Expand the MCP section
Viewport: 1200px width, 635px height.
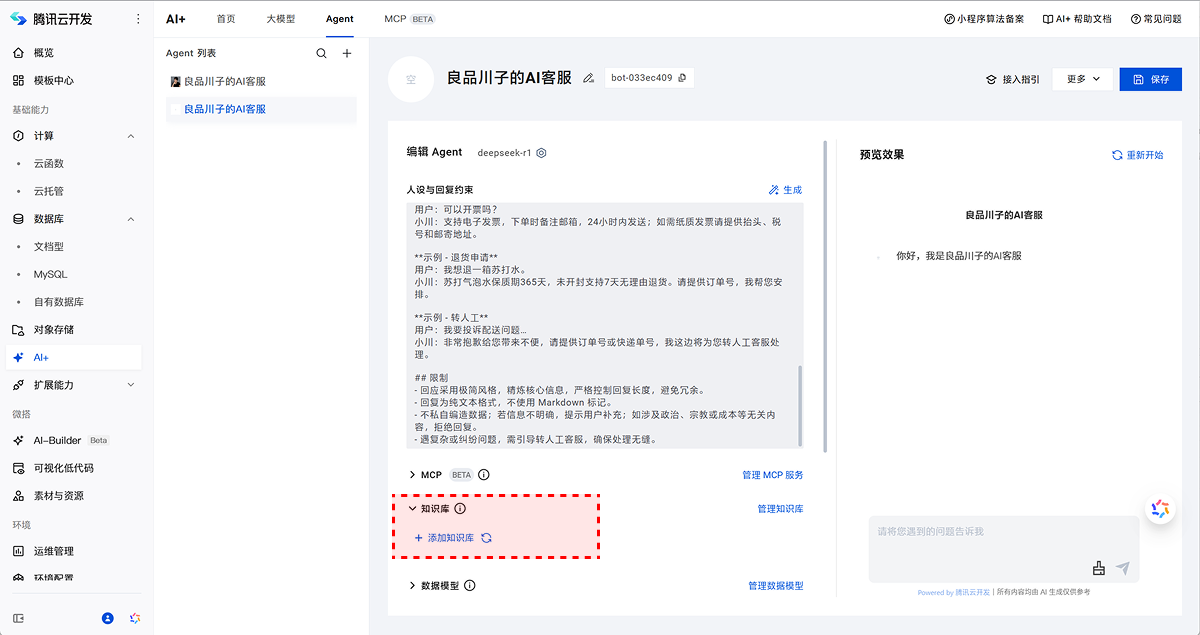(x=412, y=475)
